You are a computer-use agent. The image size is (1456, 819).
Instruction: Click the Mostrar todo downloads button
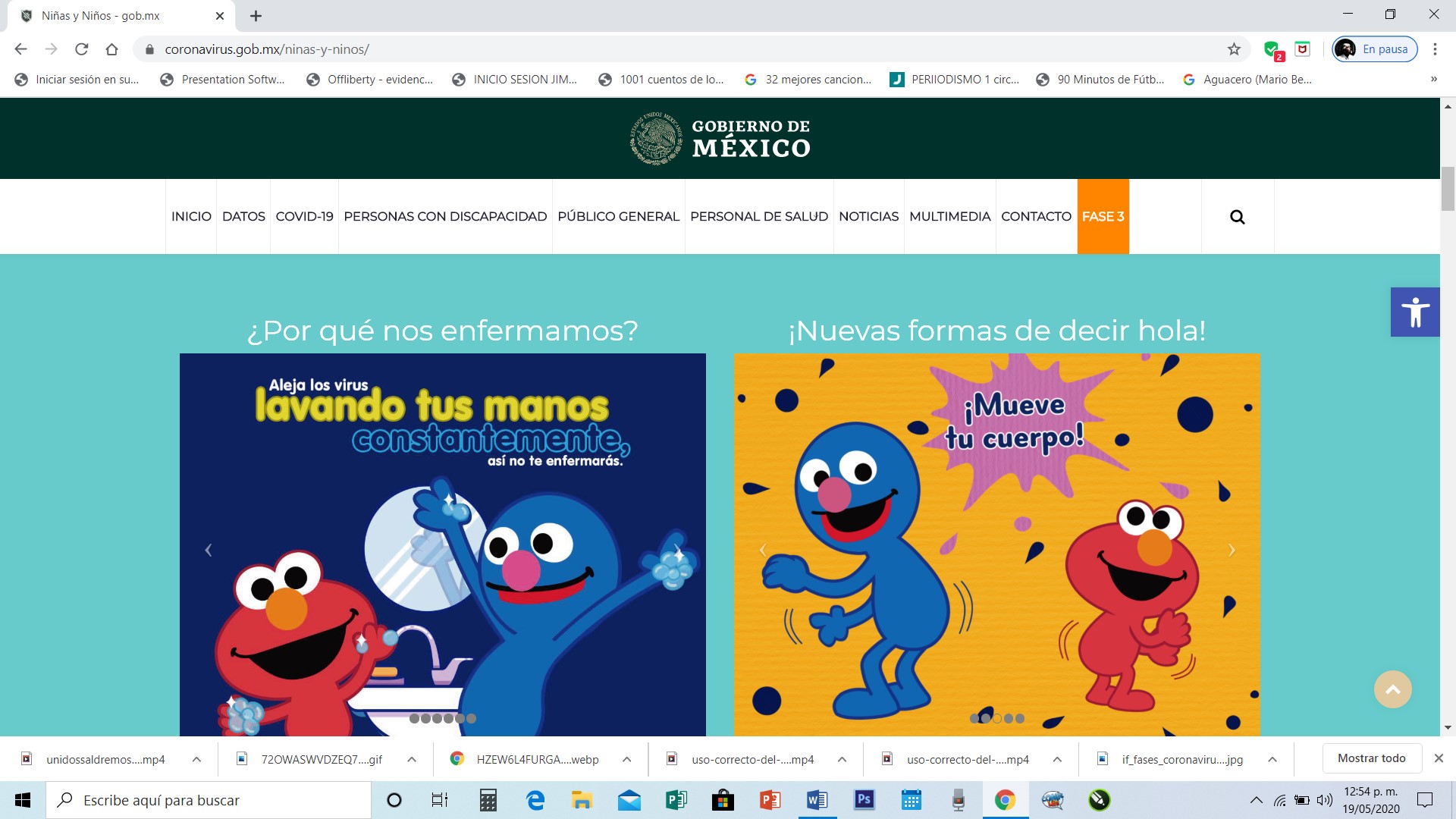tap(1371, 758)
